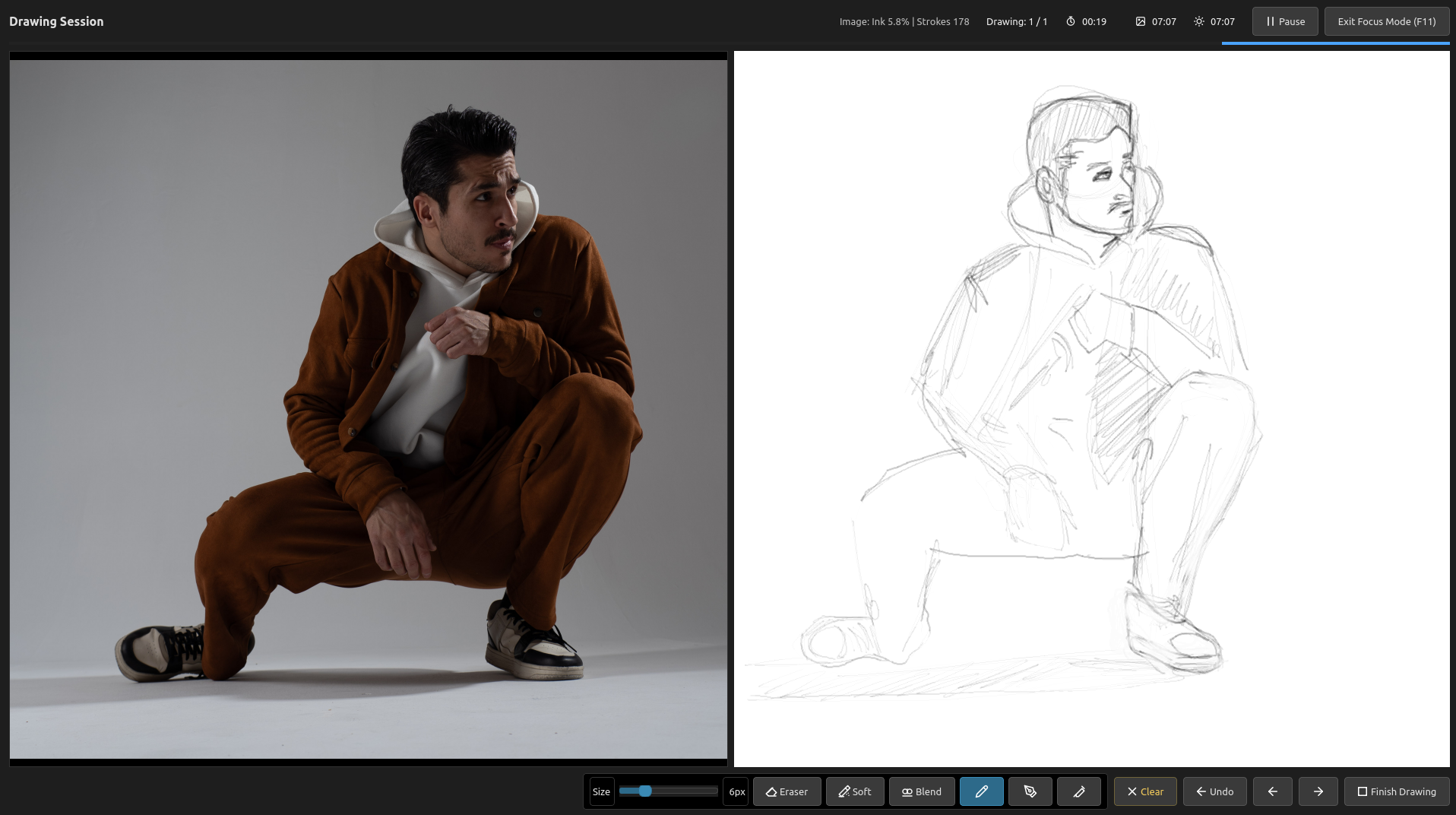1456x815 pixels.
Task: Clear the drawing canvas
Action: click(x=1145, y=791)
